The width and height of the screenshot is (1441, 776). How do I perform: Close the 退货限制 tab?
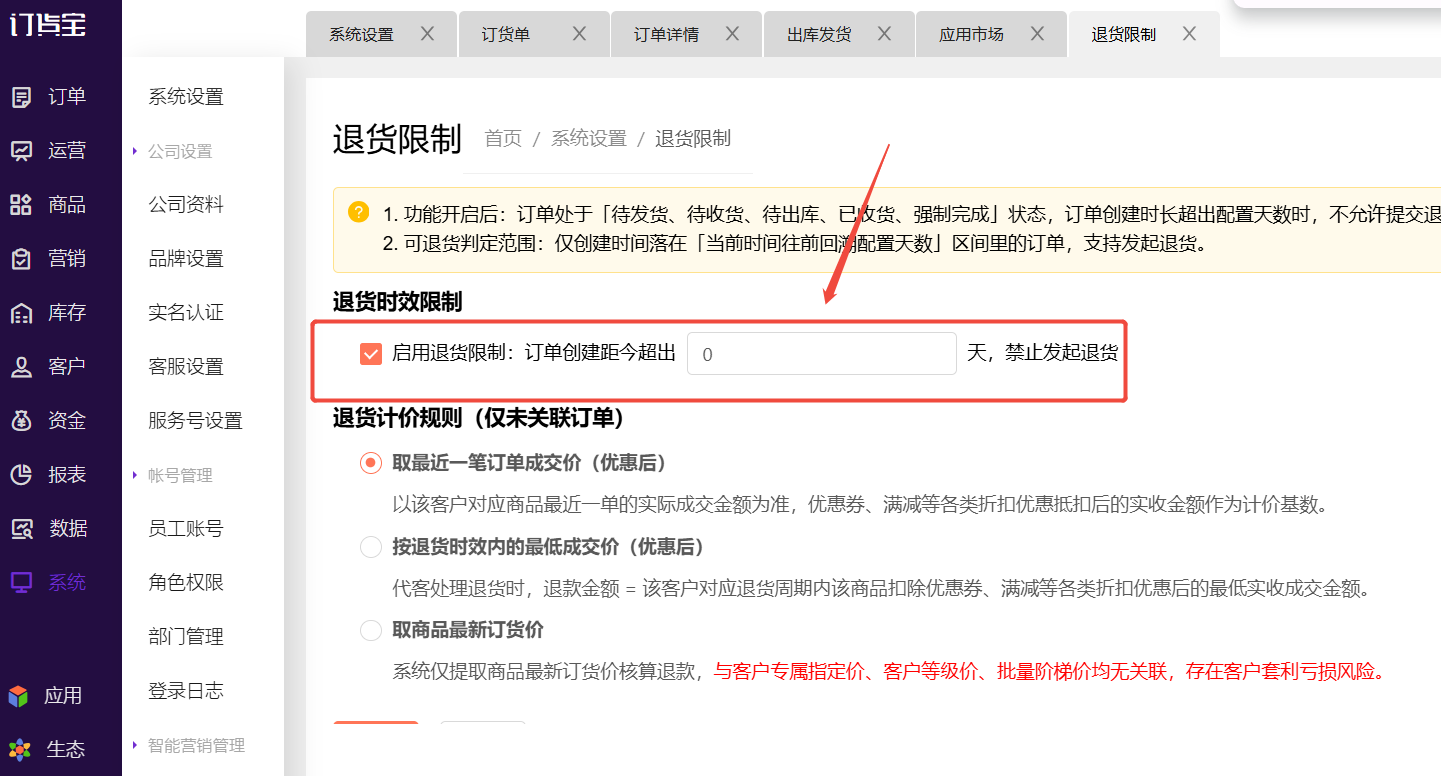(x=1189, y=34)
